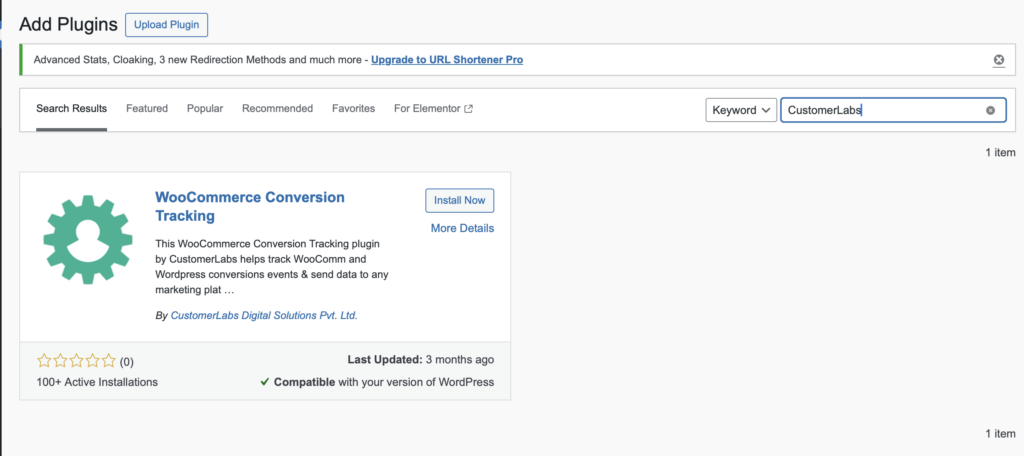Click the first rating star
The width and height of the screenshot is (1024, 456).
44,361
